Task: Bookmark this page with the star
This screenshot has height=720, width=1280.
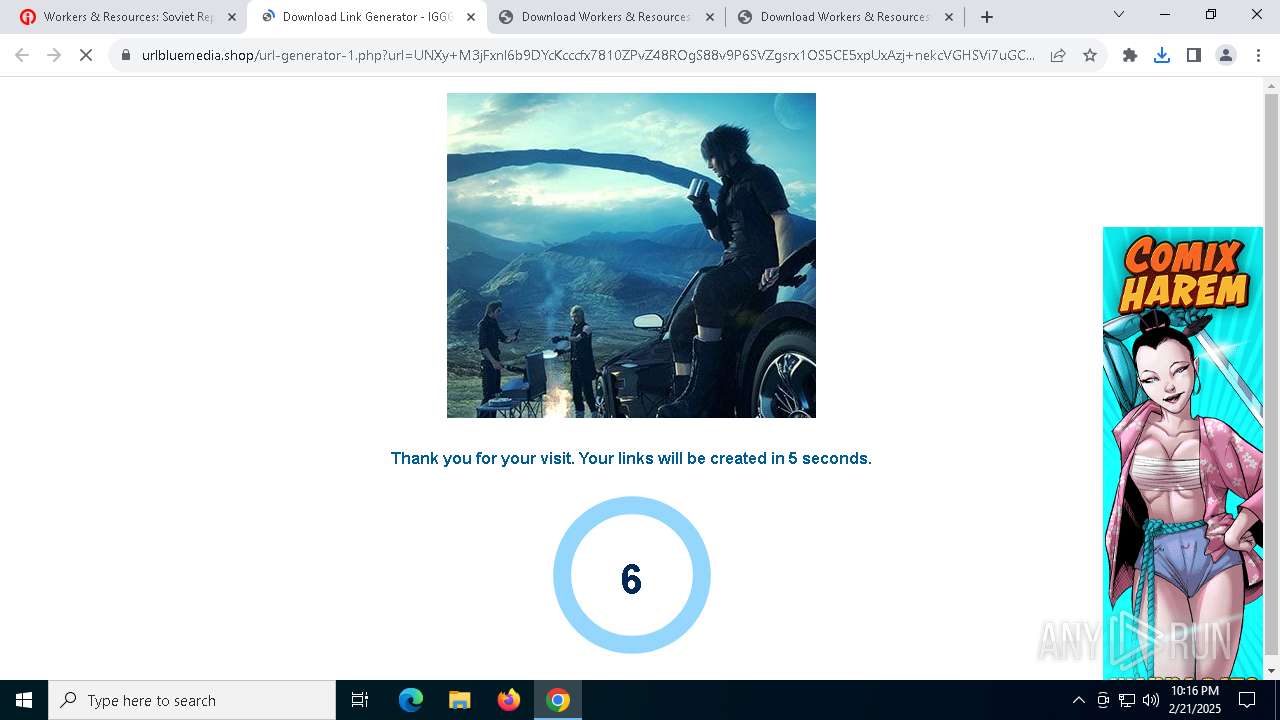Action: [1090, 56]
